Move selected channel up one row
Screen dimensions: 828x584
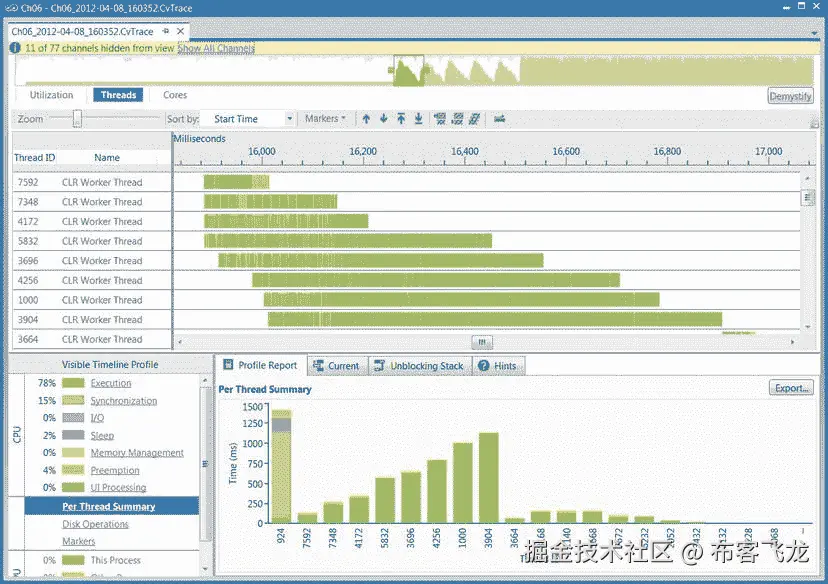pos(366,119)
